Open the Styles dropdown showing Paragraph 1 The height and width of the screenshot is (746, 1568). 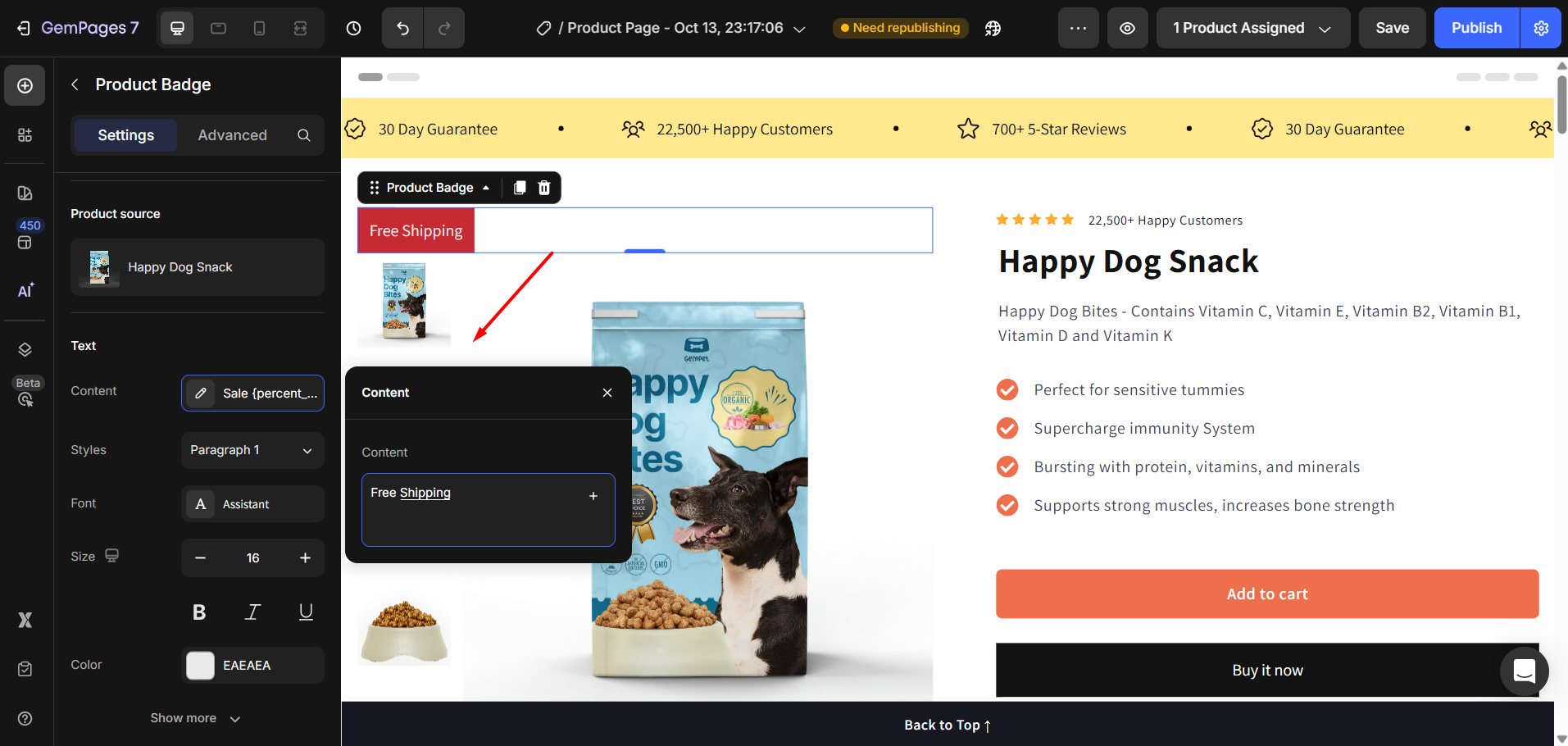[x=252, y=449]
